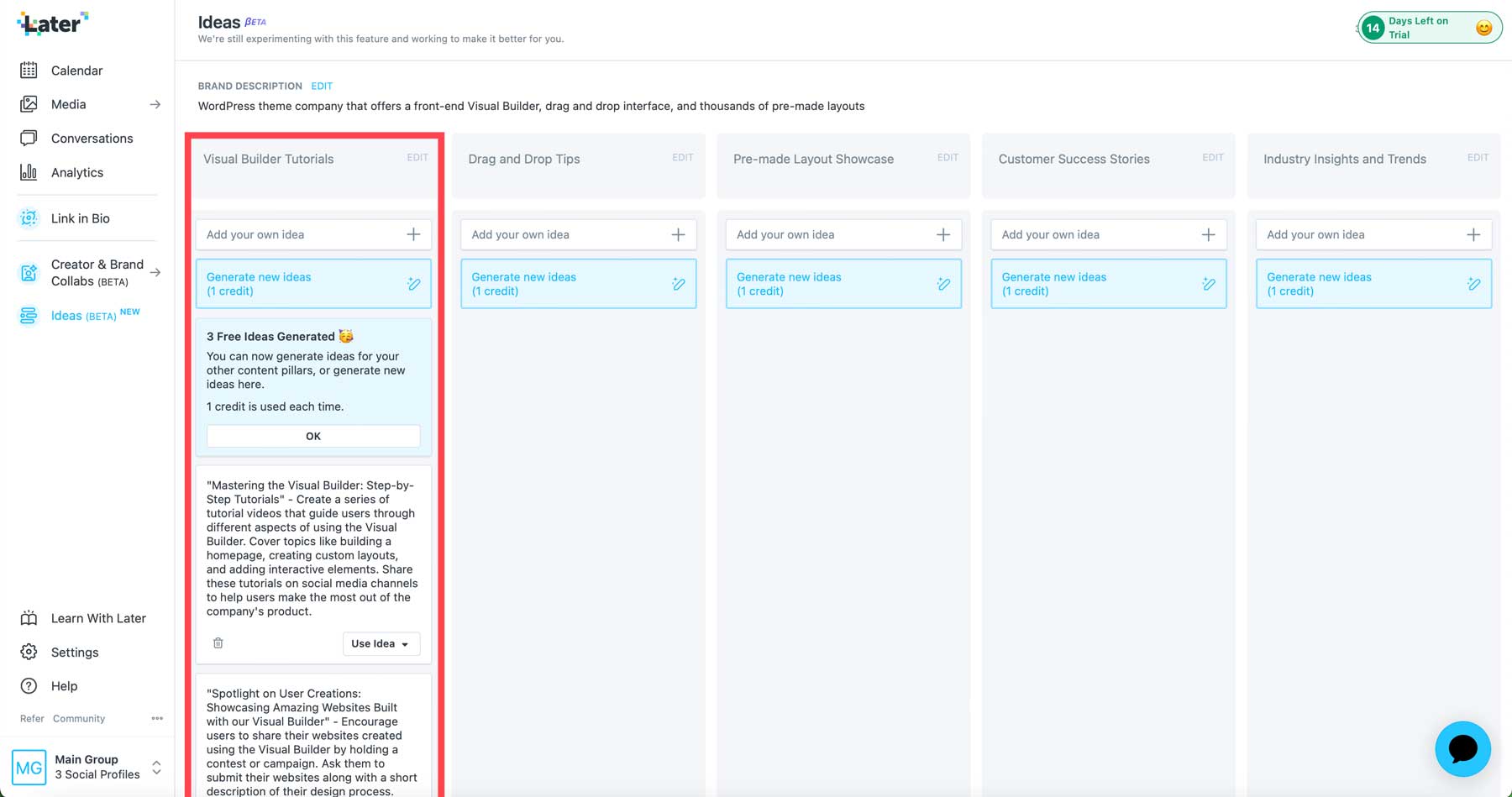Select the Media sidebar icon
Screen dimensions: 1512x797
[70, 104]
